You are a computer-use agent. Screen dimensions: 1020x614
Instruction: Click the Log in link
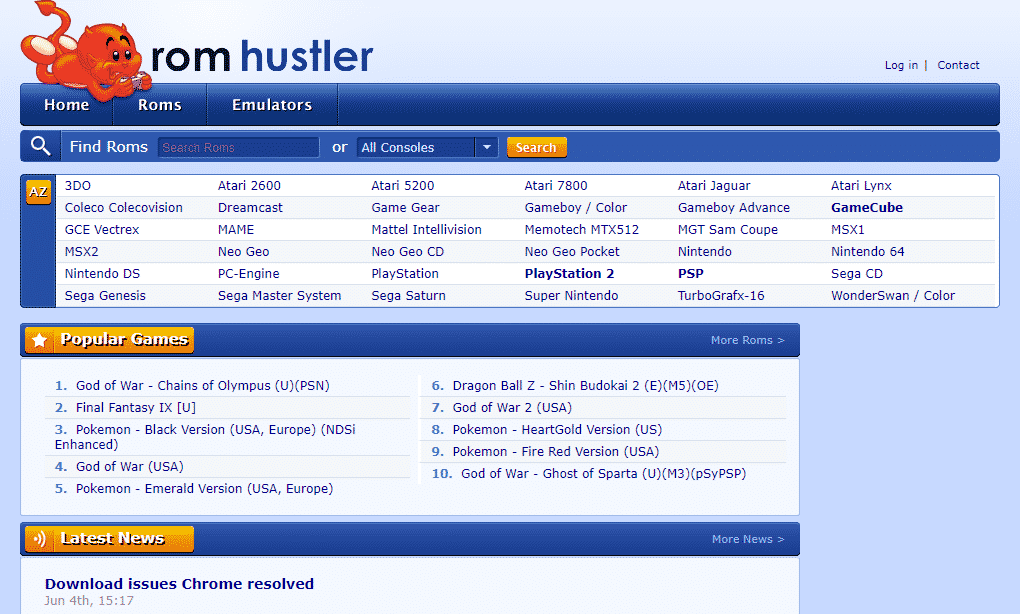pos(901,65)
